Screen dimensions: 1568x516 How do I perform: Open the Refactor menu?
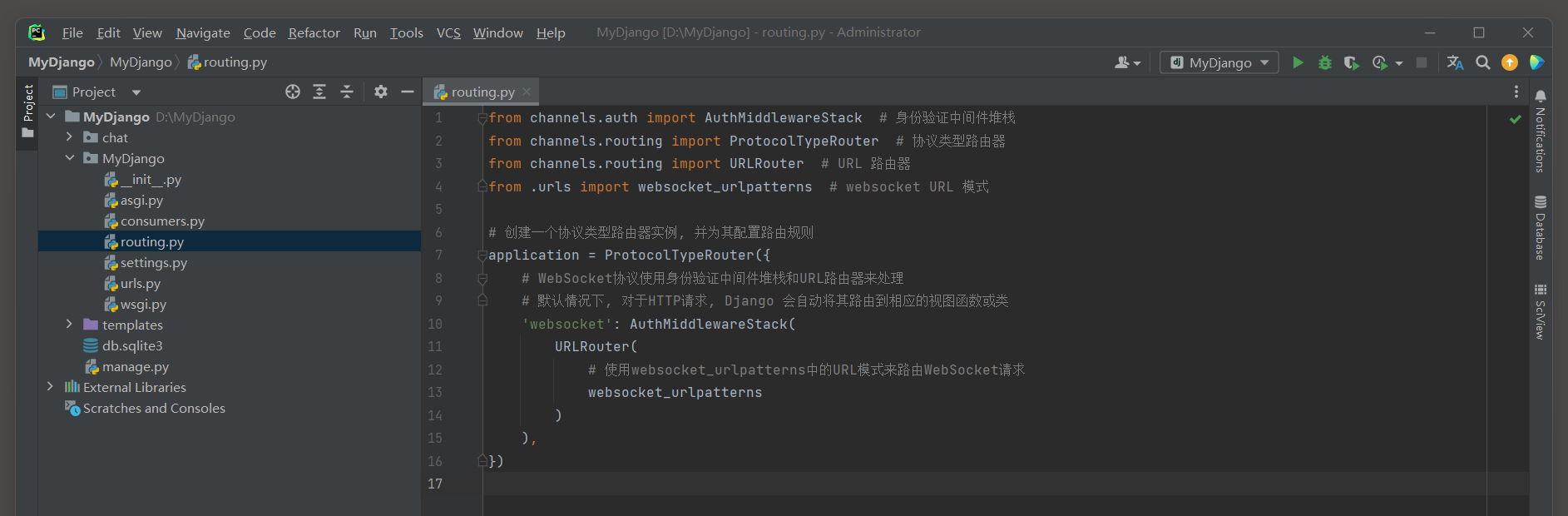click(314, 32)
